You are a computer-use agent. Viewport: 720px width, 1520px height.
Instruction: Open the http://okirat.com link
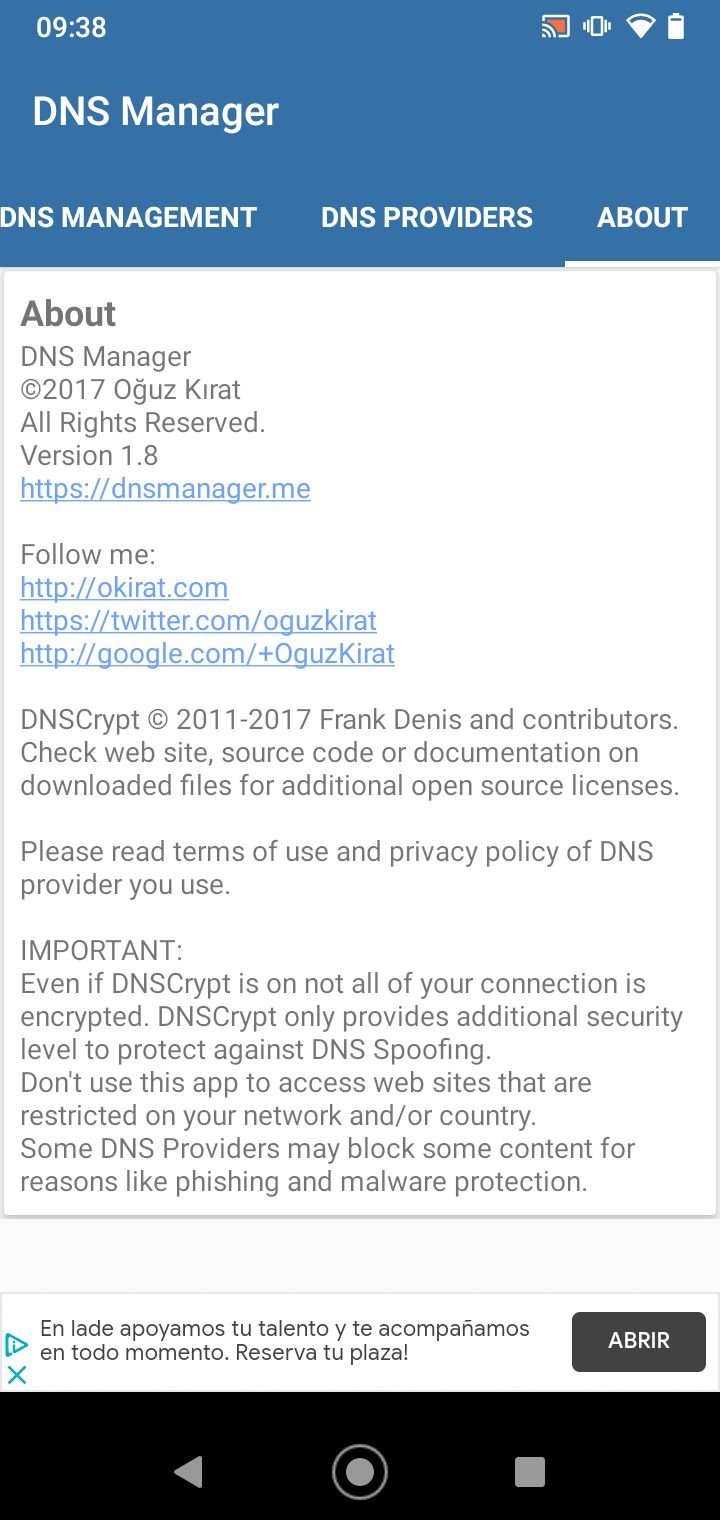(x=124, y=587)
